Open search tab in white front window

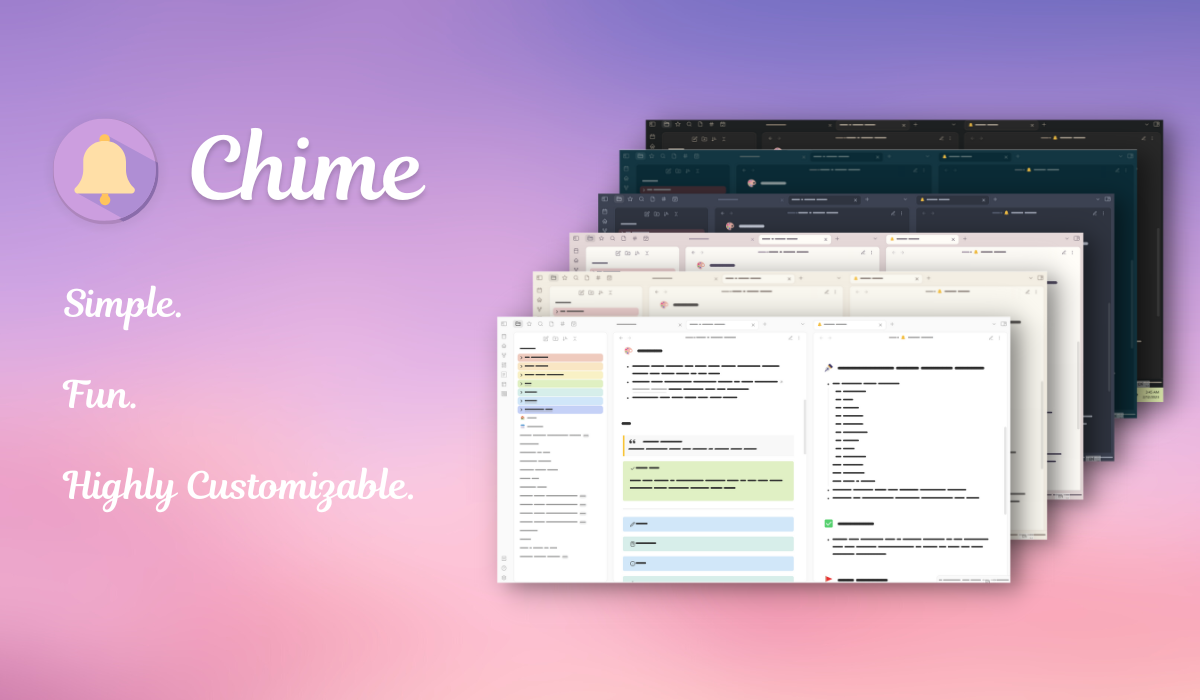(540, 323)
